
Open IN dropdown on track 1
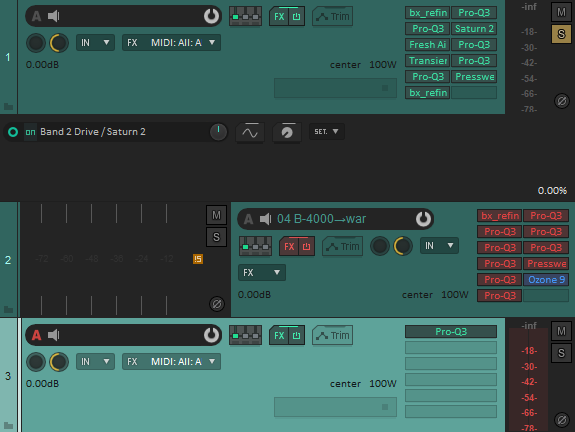(x=95, y=43)
